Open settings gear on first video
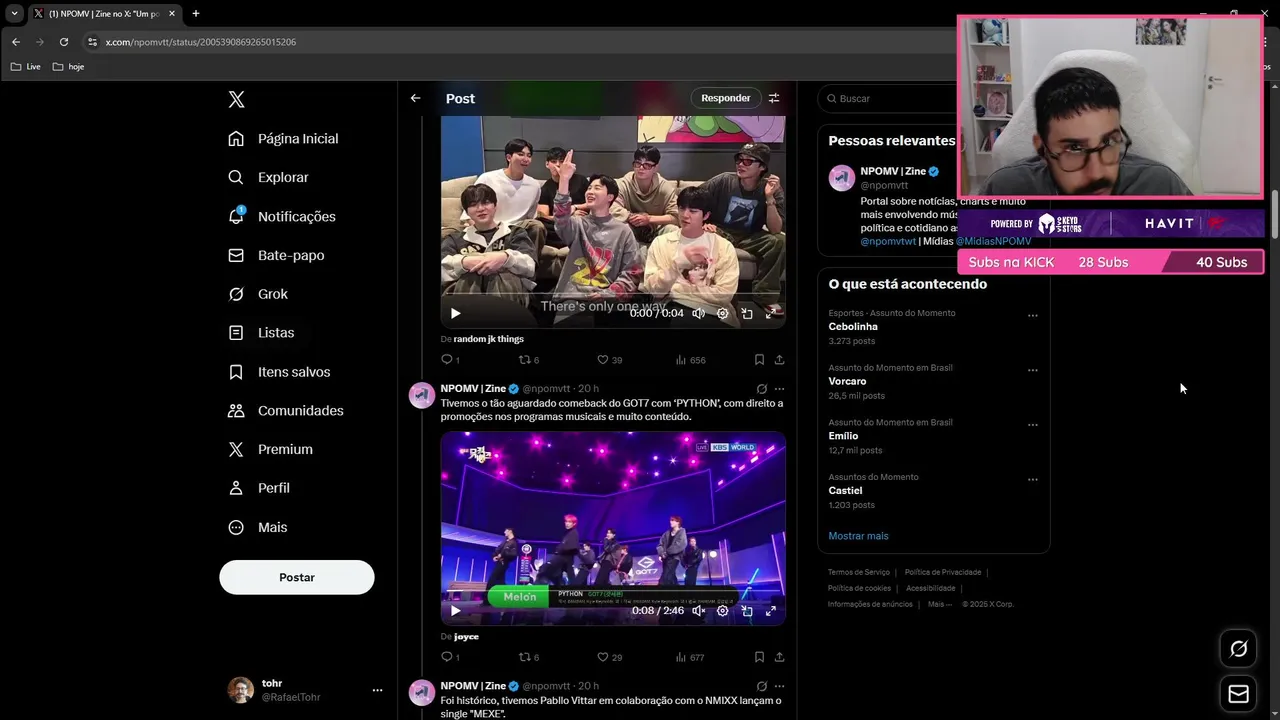Screen dimensions: 1280x720 pos(723,313)
